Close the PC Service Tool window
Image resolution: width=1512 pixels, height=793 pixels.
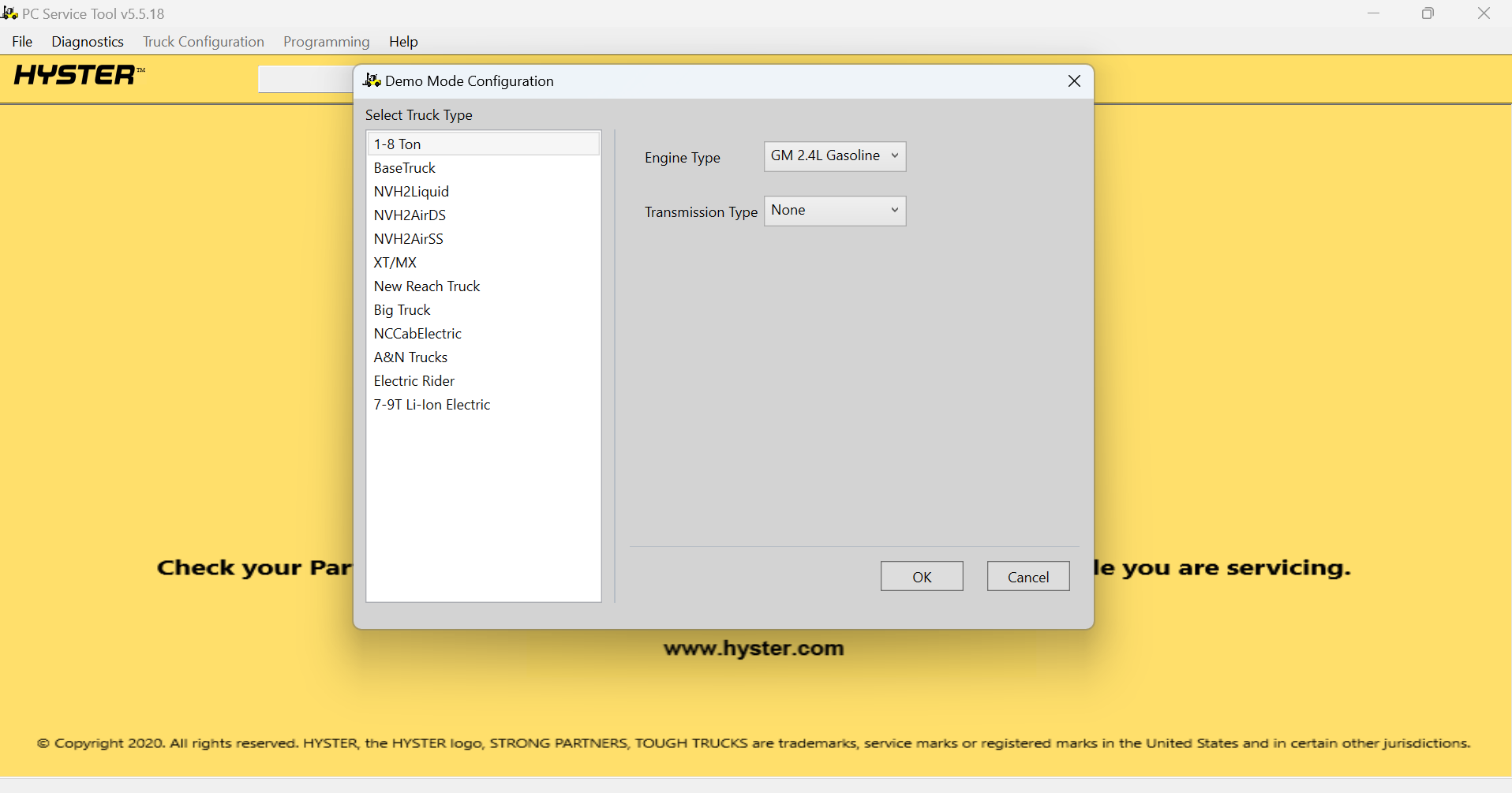click(1484, 13)
